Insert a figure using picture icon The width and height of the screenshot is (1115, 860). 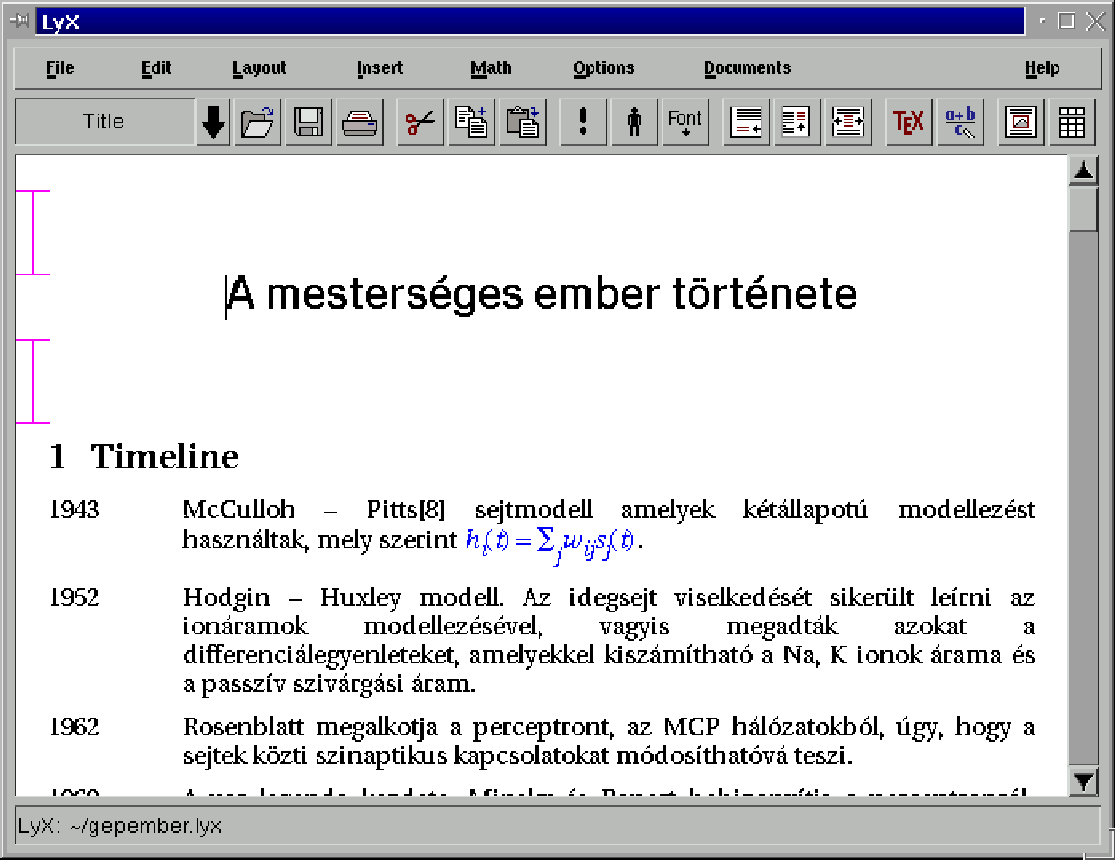tap(1022, 122)
